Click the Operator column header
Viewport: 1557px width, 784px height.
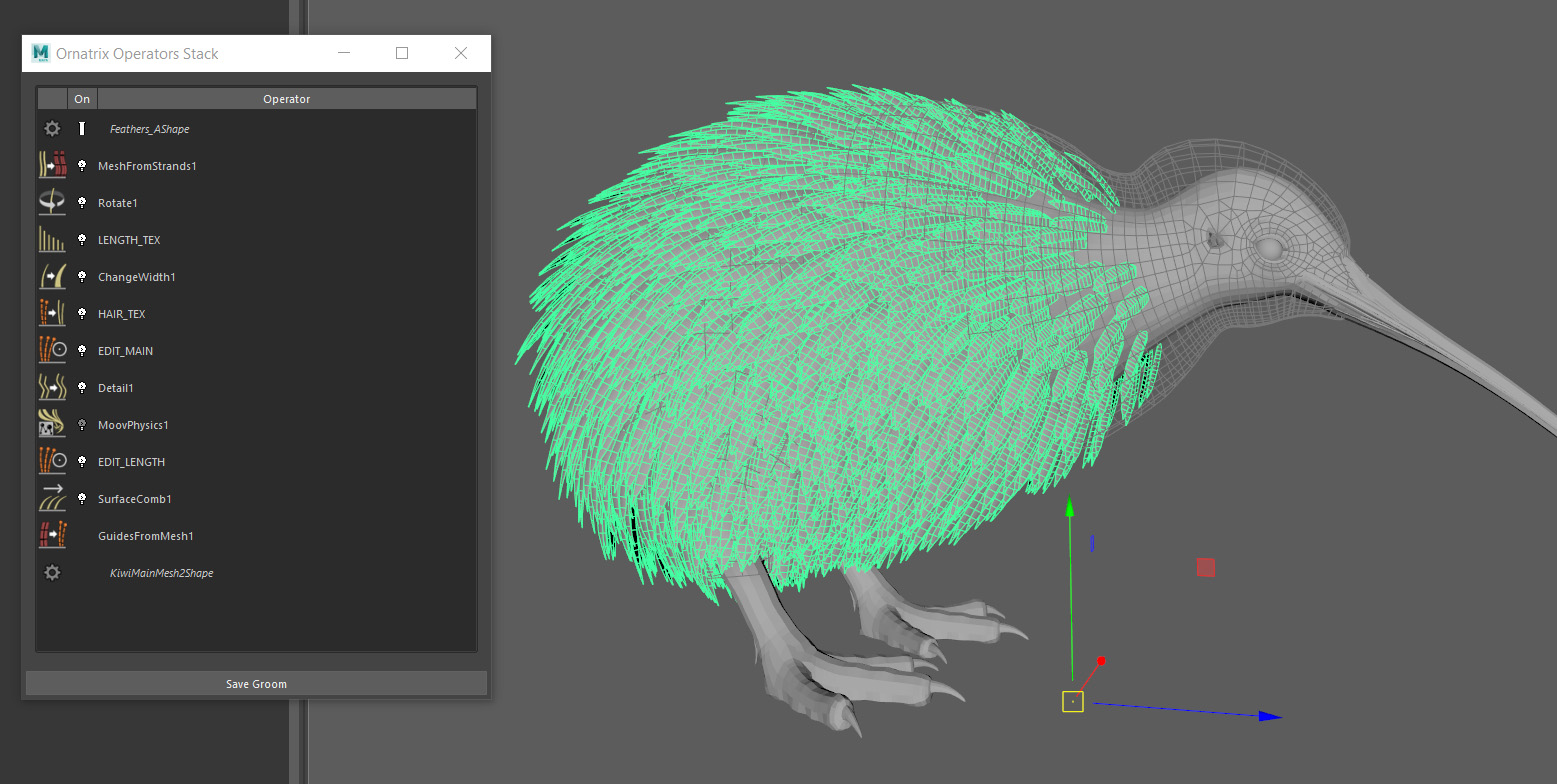click(286, 99)
